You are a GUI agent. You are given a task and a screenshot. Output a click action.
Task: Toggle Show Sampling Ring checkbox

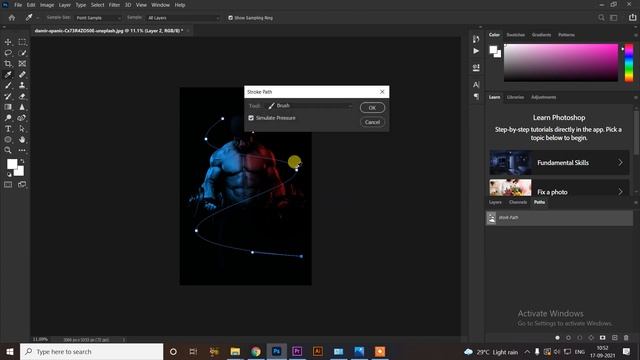(231, 18)
